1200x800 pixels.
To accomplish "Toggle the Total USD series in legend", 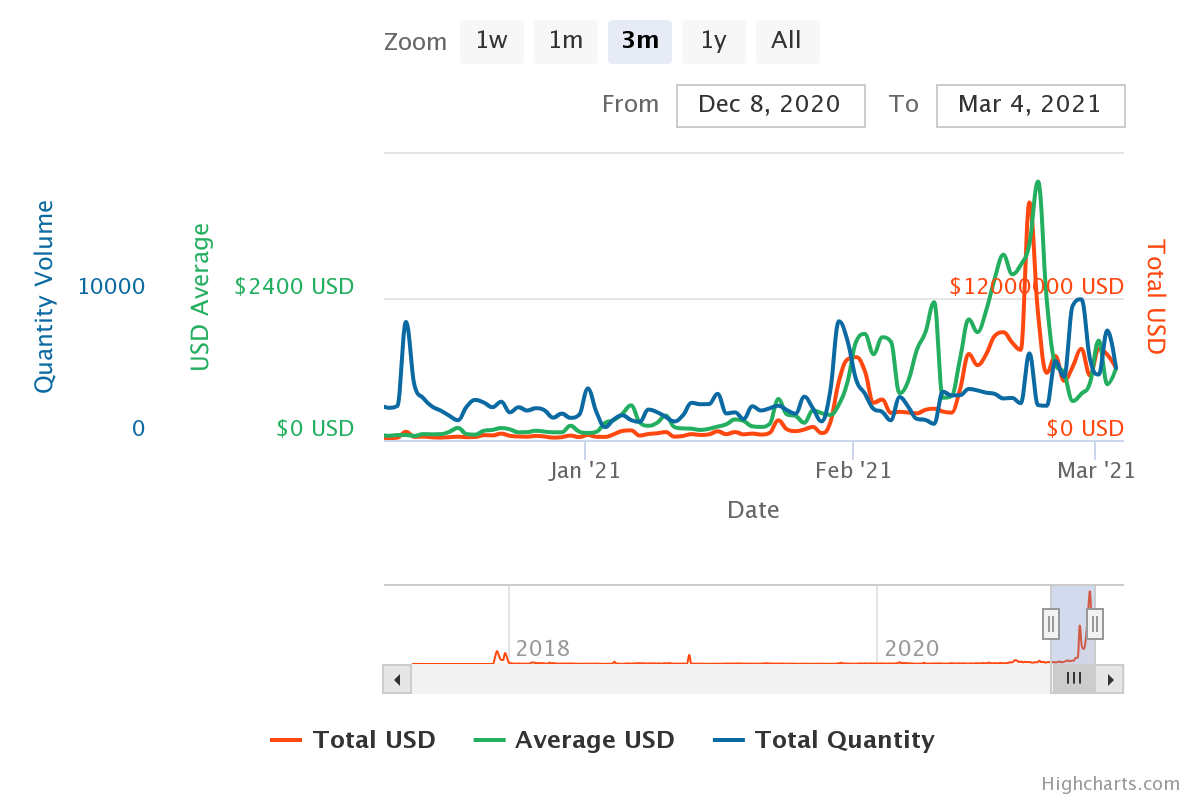I will point(353,740).
